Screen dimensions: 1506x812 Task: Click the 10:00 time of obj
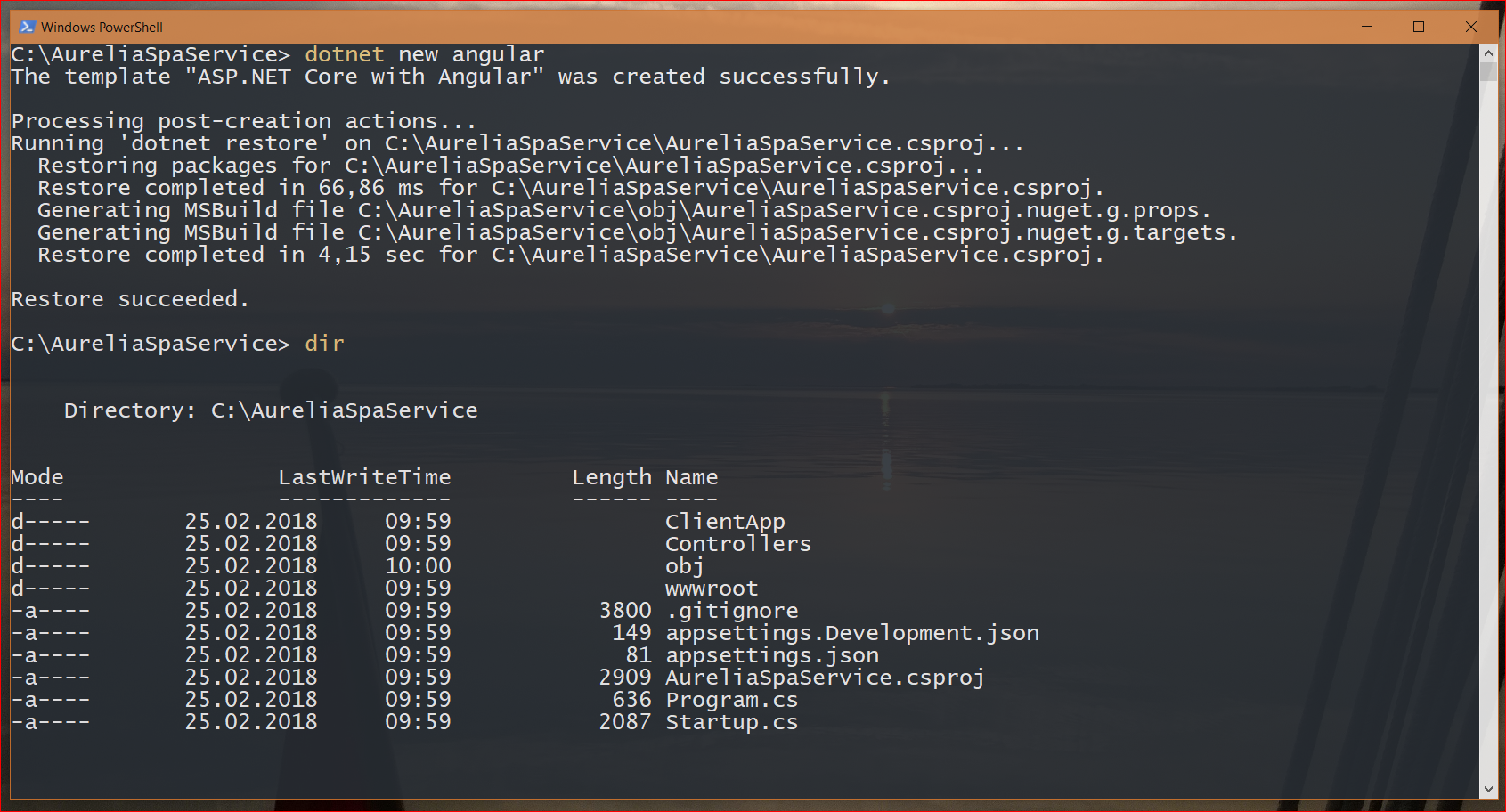(418, 566)
